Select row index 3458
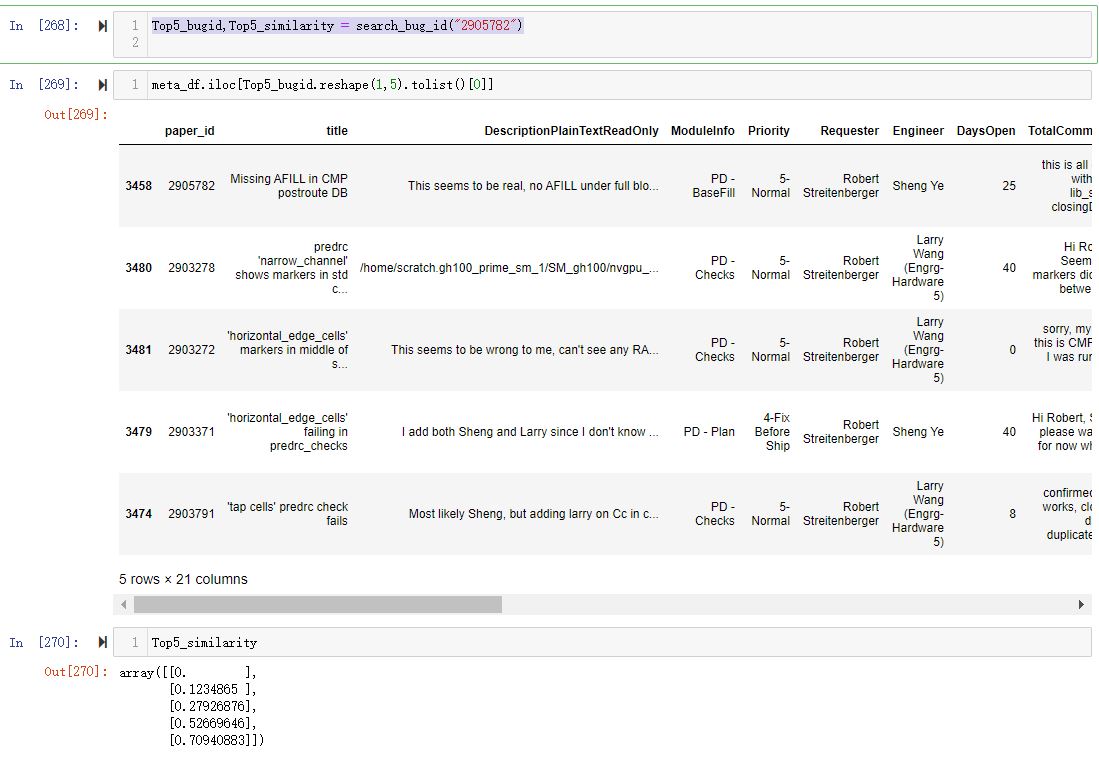1099x761 pixels. [x=139, y=186]
